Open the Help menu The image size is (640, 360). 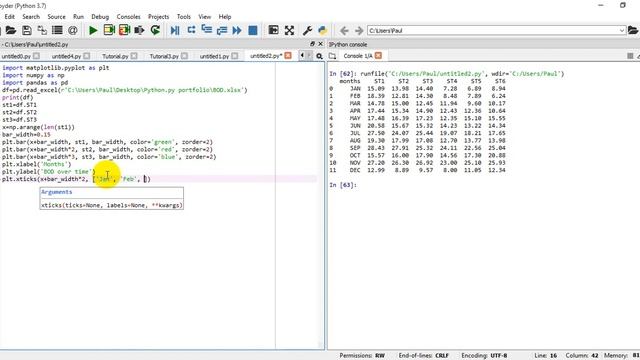pyautogui.click(x=225, y=17)
